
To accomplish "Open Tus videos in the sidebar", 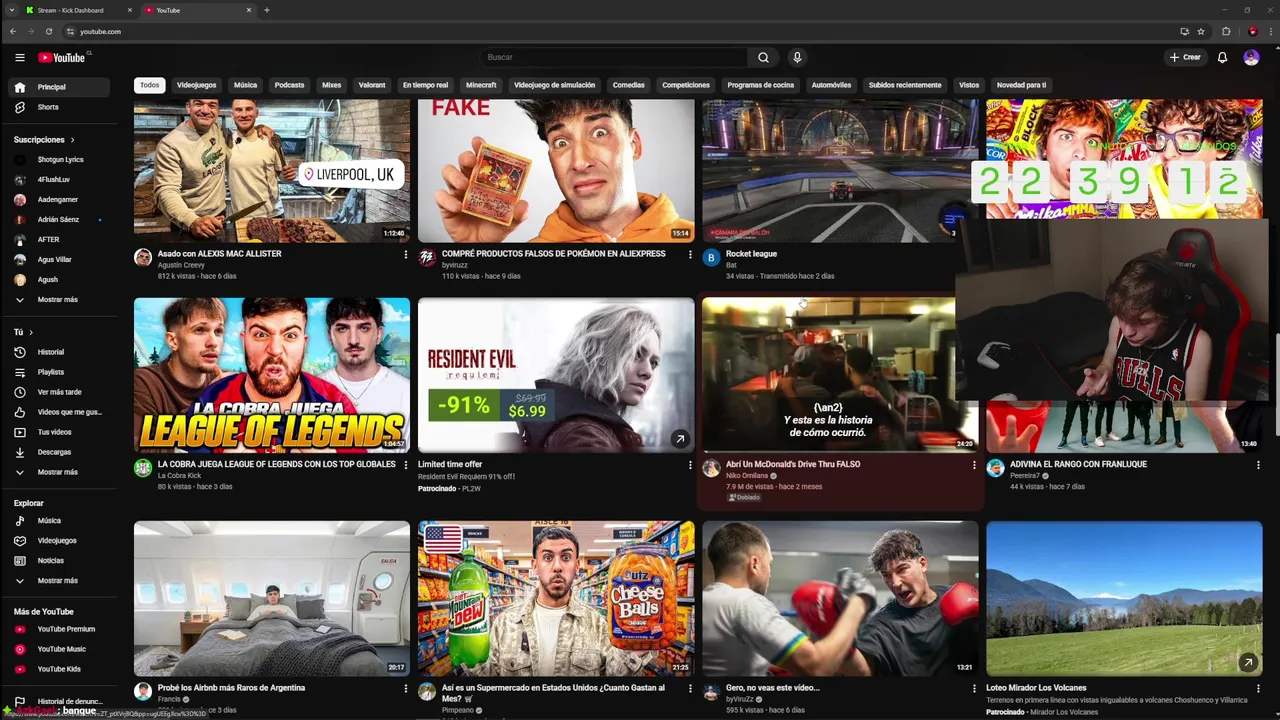I will coord(58,432).
